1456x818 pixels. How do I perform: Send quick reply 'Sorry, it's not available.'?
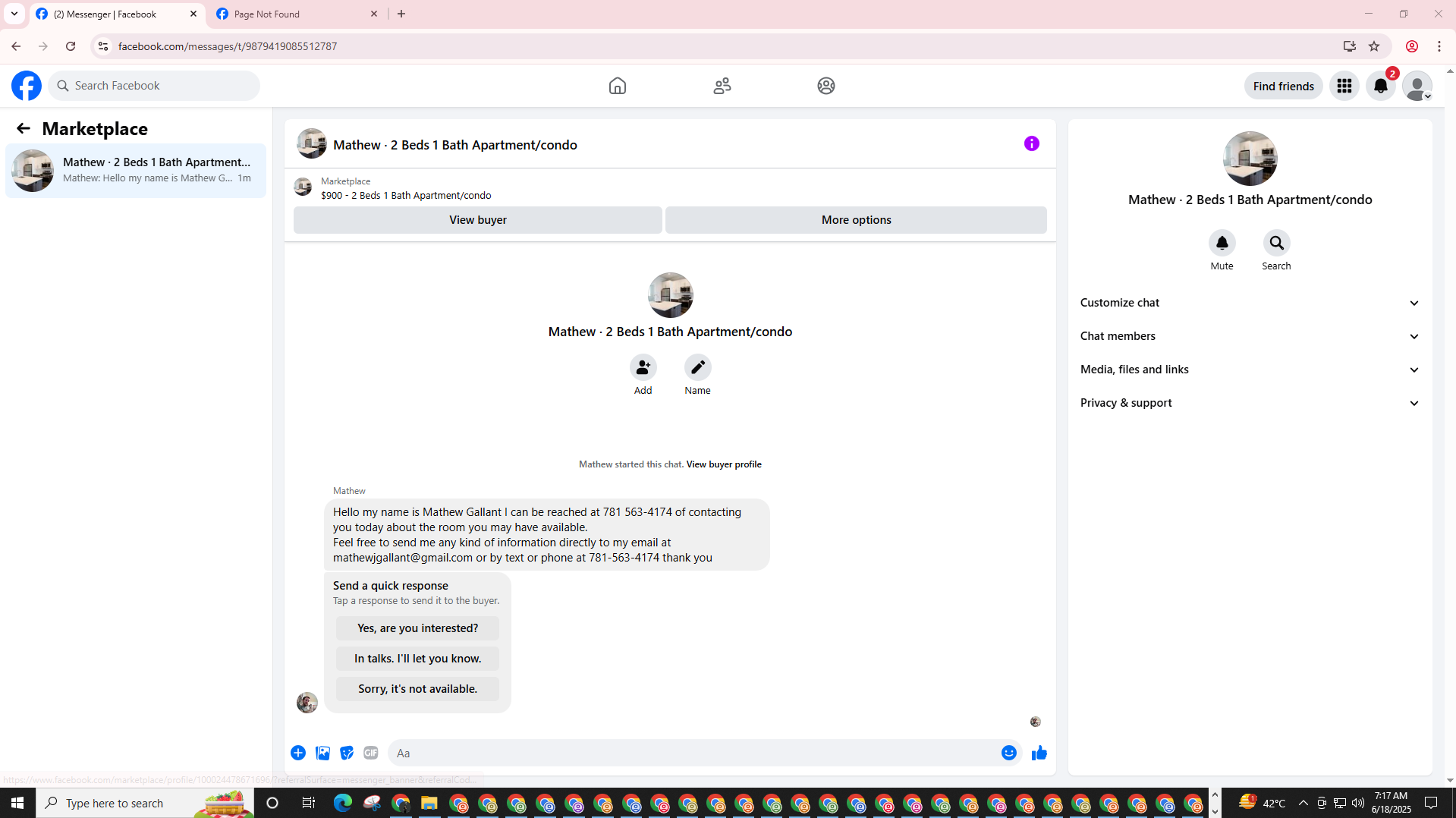418,689
